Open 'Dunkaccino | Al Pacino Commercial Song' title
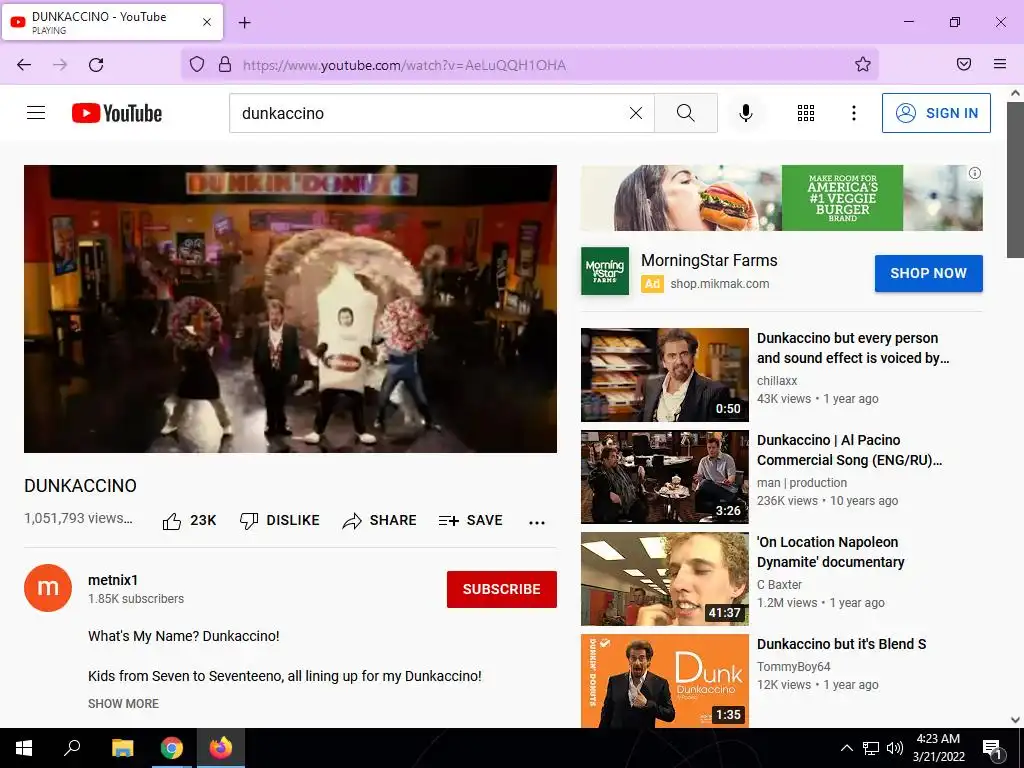1024x768 pixels. pyautogui.click(x=849, y=450)
